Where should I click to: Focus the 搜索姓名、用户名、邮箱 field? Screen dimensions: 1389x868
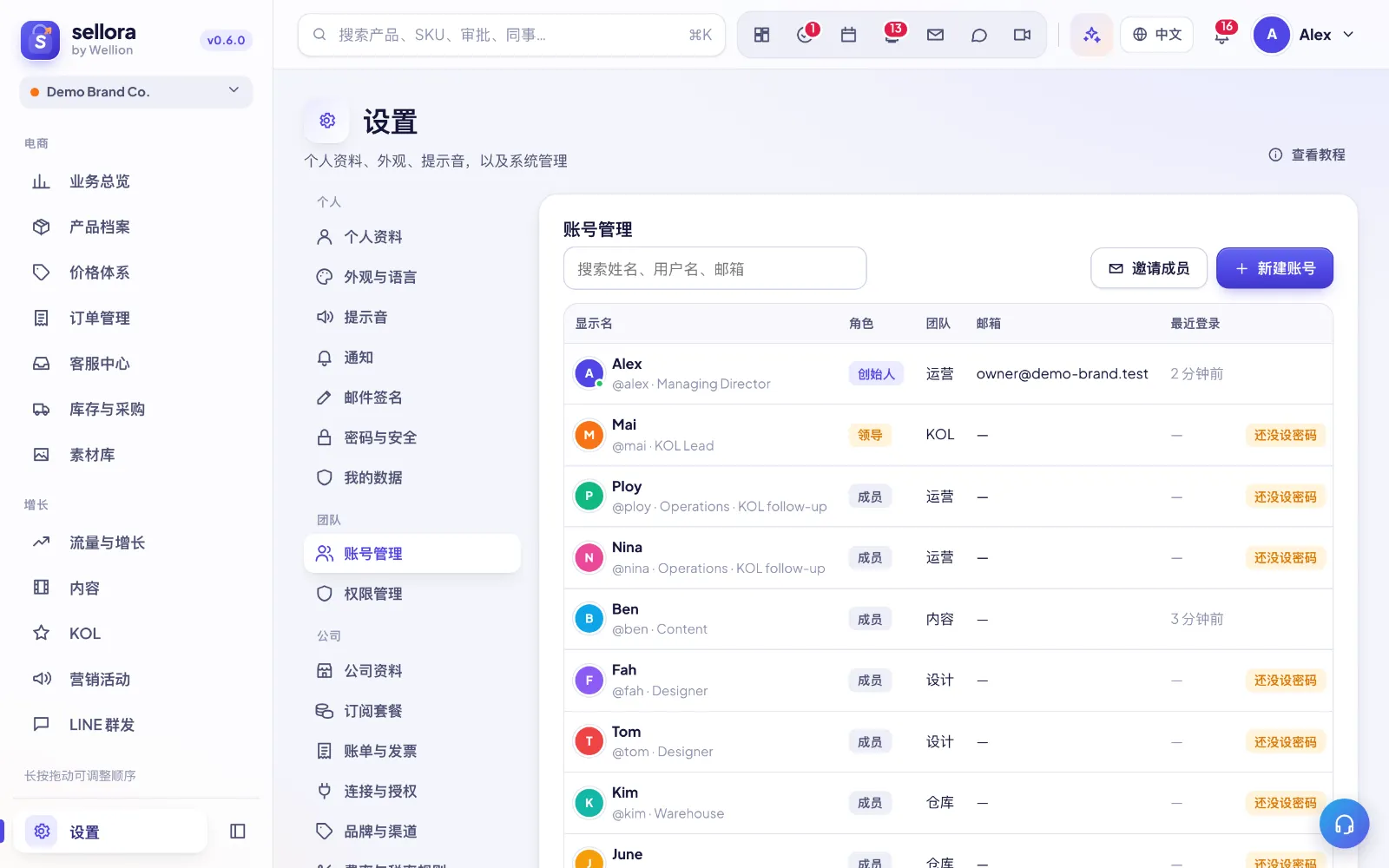click(714, 268)
